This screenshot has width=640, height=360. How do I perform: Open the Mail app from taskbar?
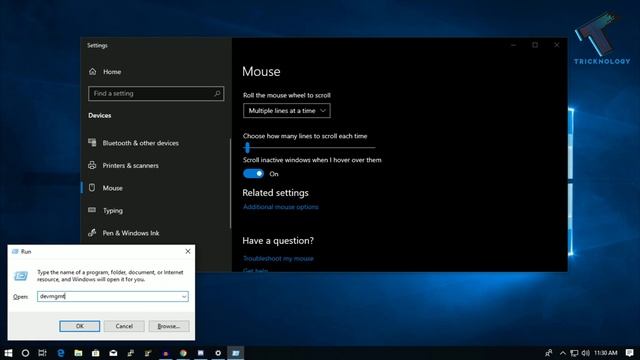click(x=113, y=353)
